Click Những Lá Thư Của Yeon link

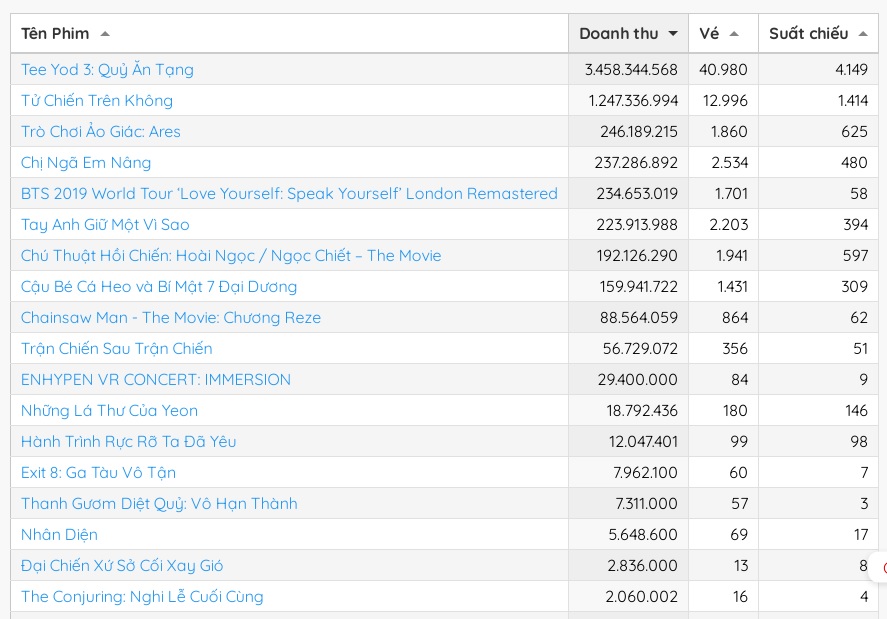[109, 411]
